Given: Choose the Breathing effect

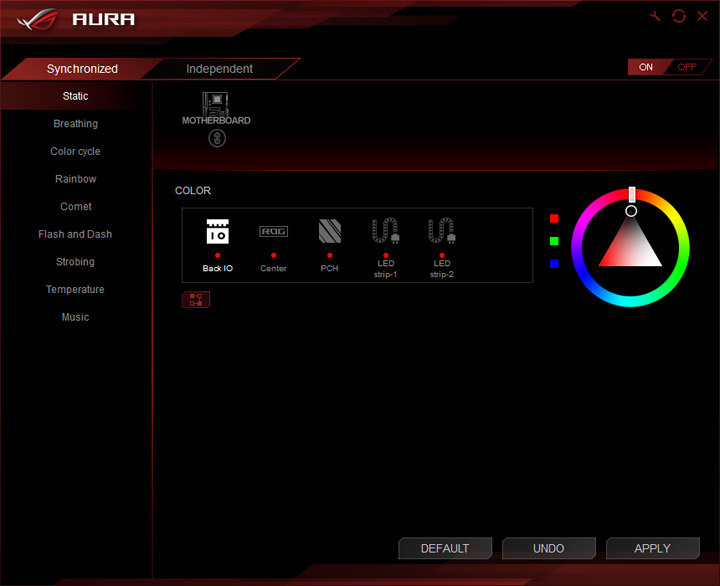Looking at the screenshot, I should (75, 124).
